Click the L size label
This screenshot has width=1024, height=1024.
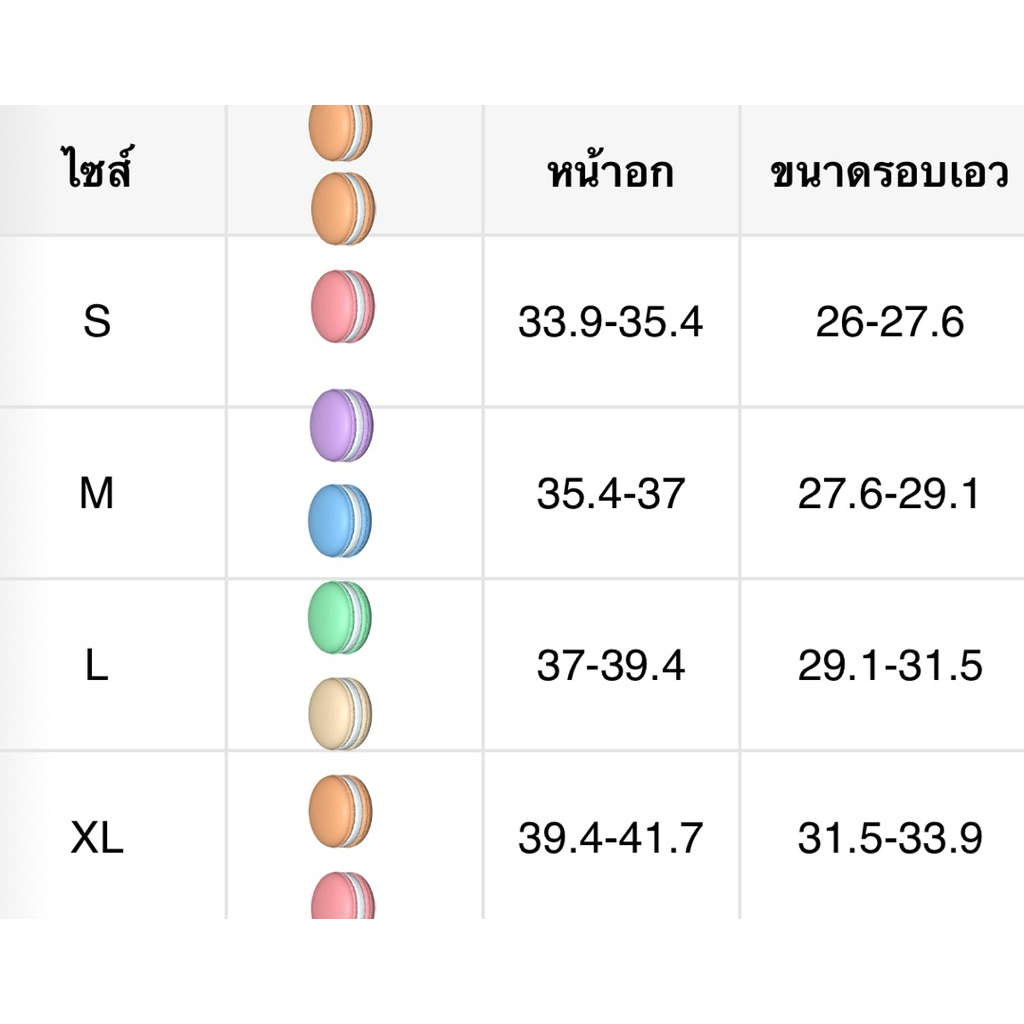tap(97, 665)
